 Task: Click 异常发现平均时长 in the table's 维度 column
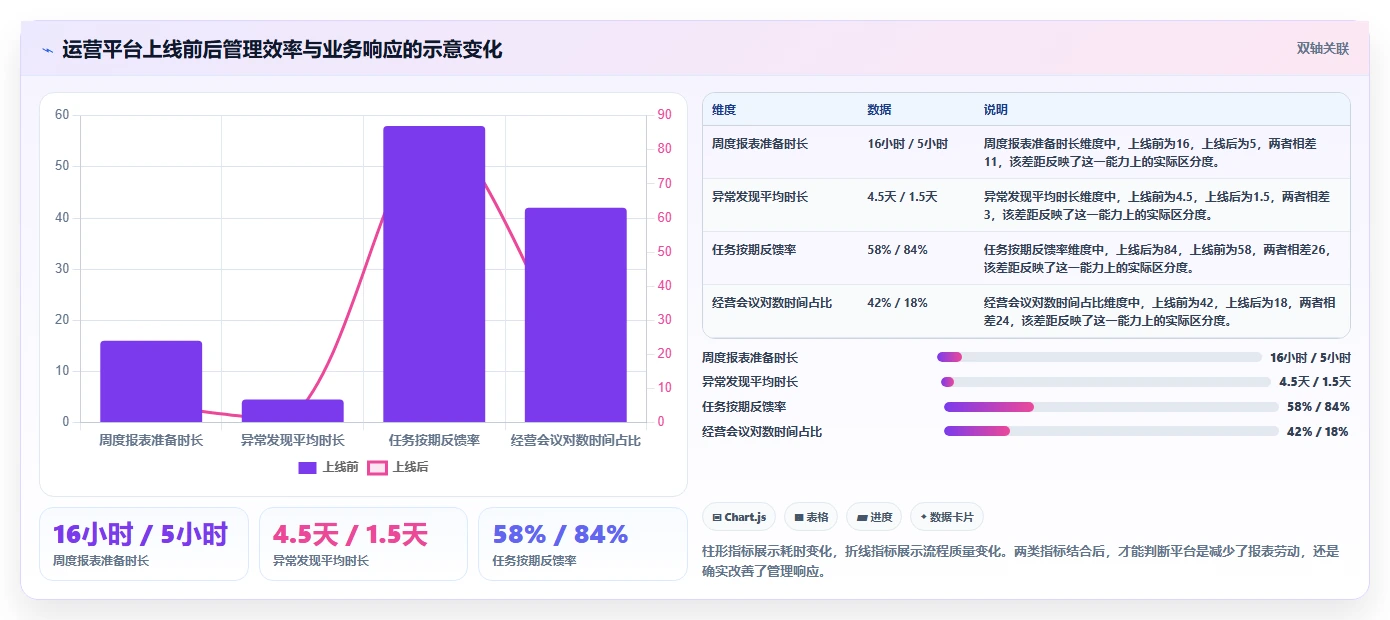760,197
